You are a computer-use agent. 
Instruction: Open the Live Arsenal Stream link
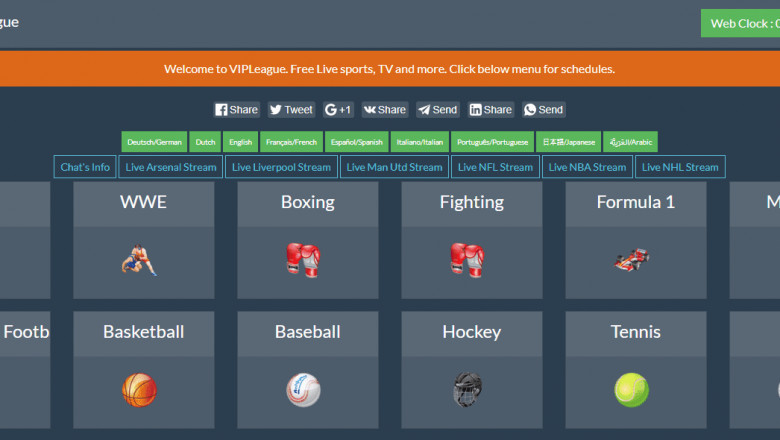[x=171, y=167]
